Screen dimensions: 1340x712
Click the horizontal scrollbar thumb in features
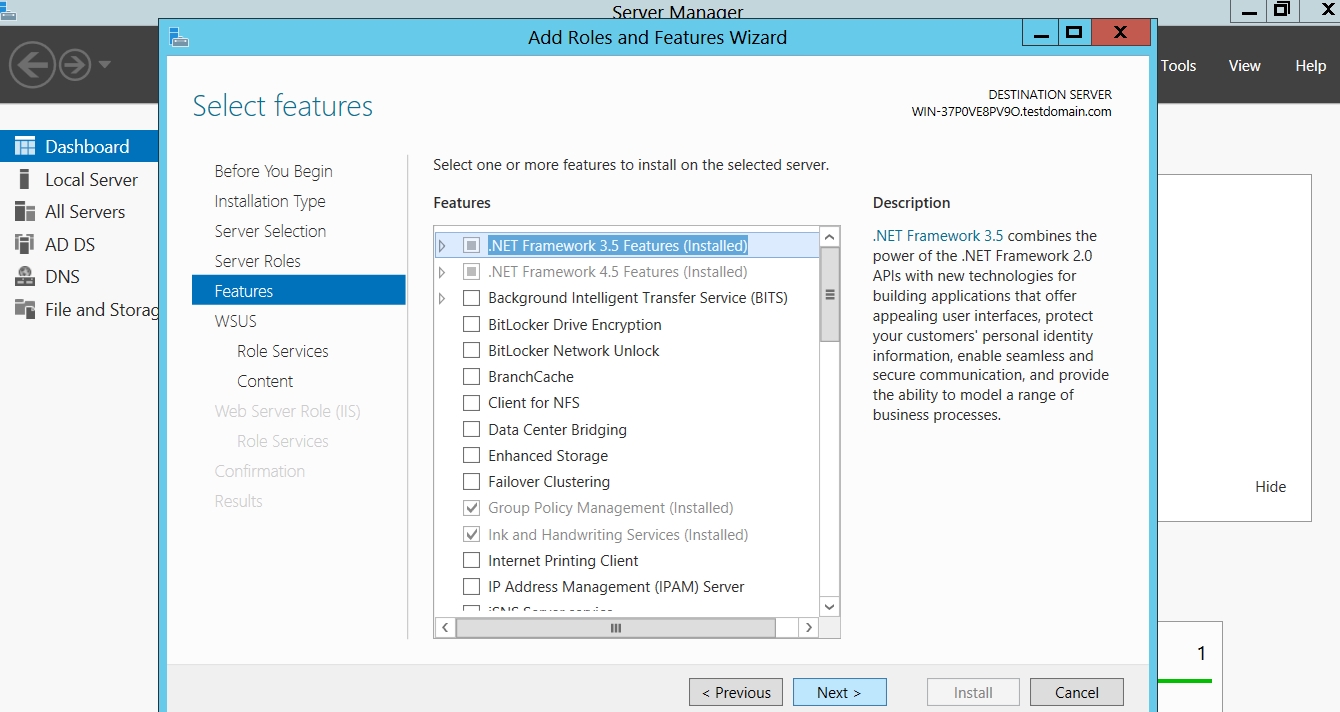coord(616,628)
